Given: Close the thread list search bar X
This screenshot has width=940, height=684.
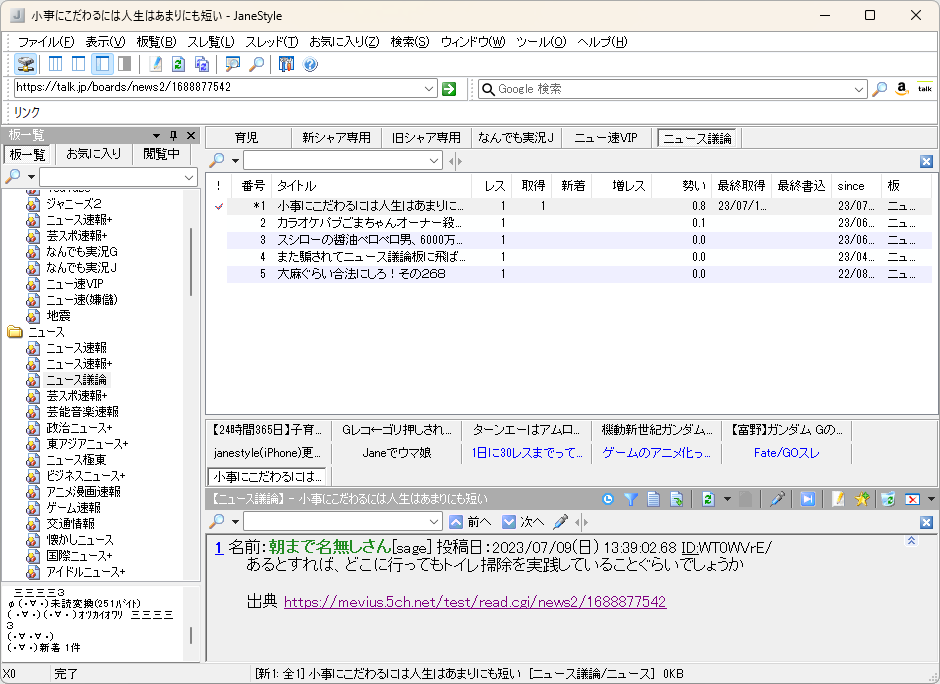Looking at the screenshot, I should click(926, 161).
